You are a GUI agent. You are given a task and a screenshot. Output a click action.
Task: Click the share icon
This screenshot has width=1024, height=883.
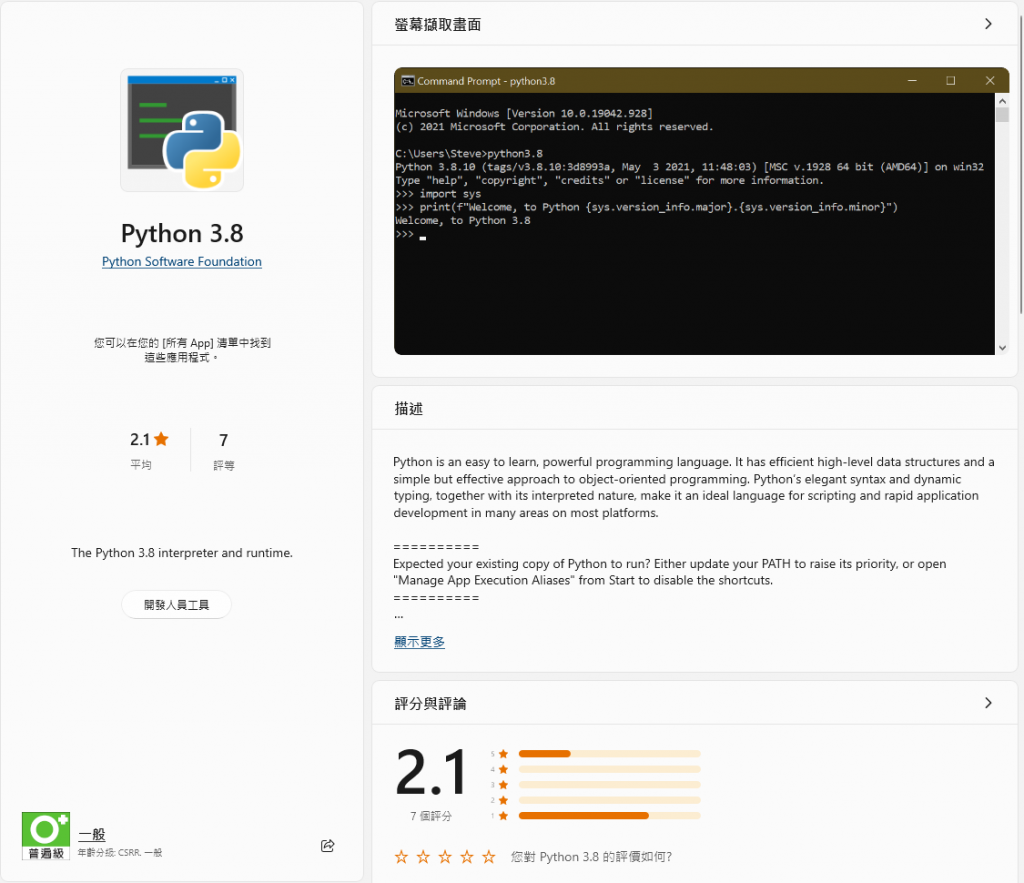click(328, 846)
